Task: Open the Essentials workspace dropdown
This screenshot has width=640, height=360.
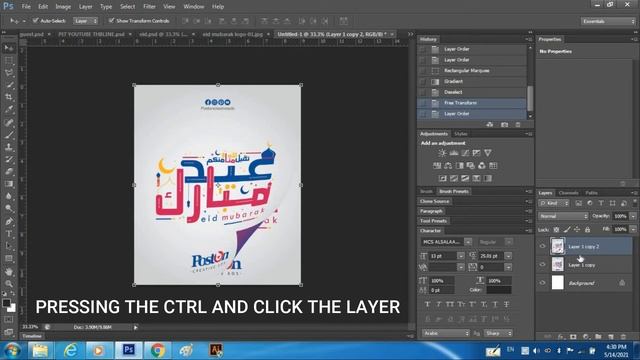Action: click(x=608, y=21)
